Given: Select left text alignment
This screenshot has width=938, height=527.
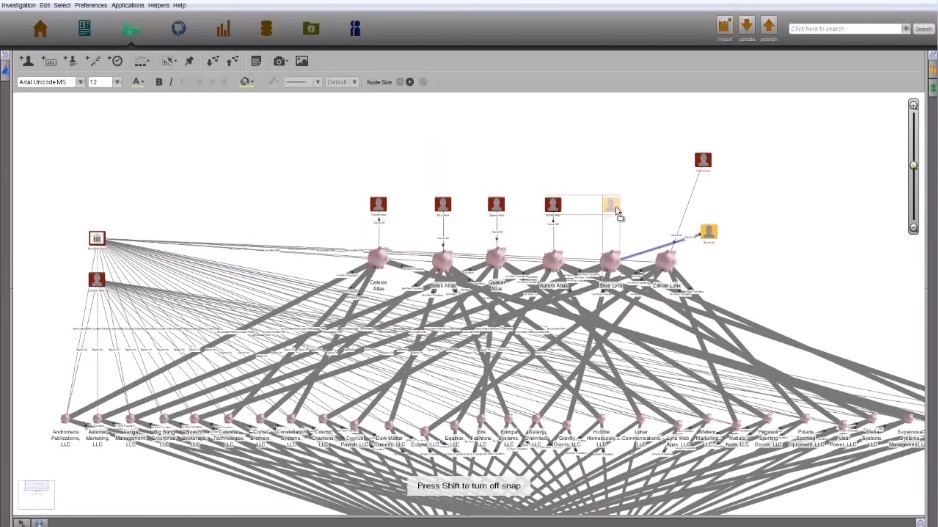Looking at the screenshot, I should tap(199, 82).
